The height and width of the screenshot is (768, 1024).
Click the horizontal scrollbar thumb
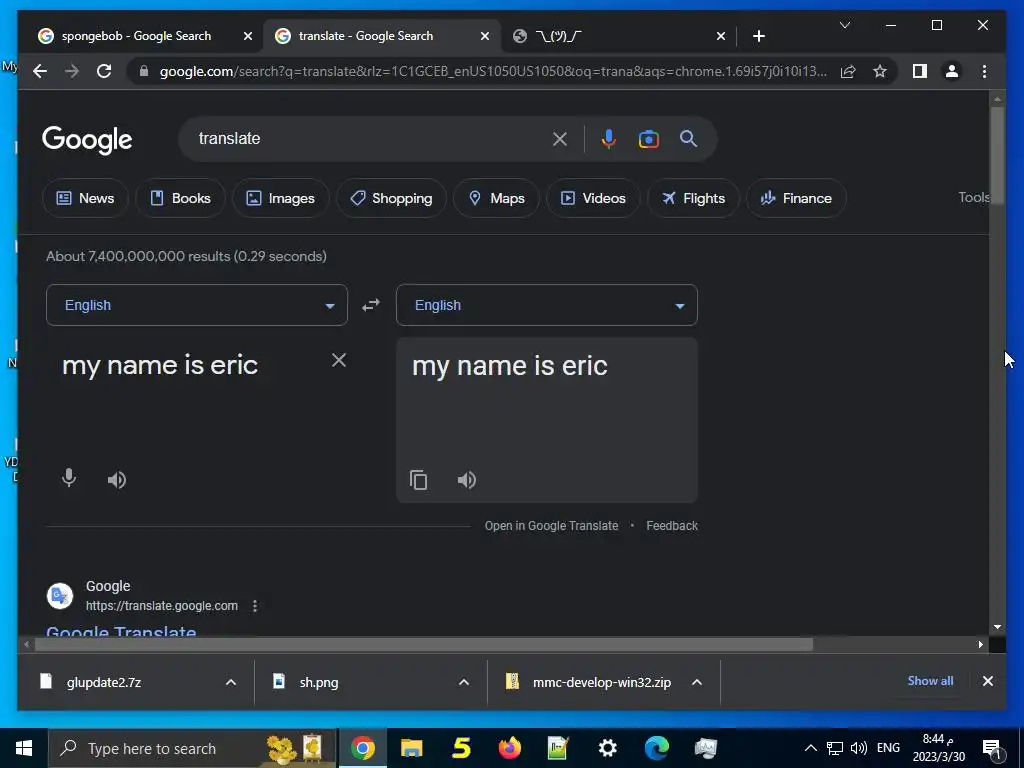point(423,645)
